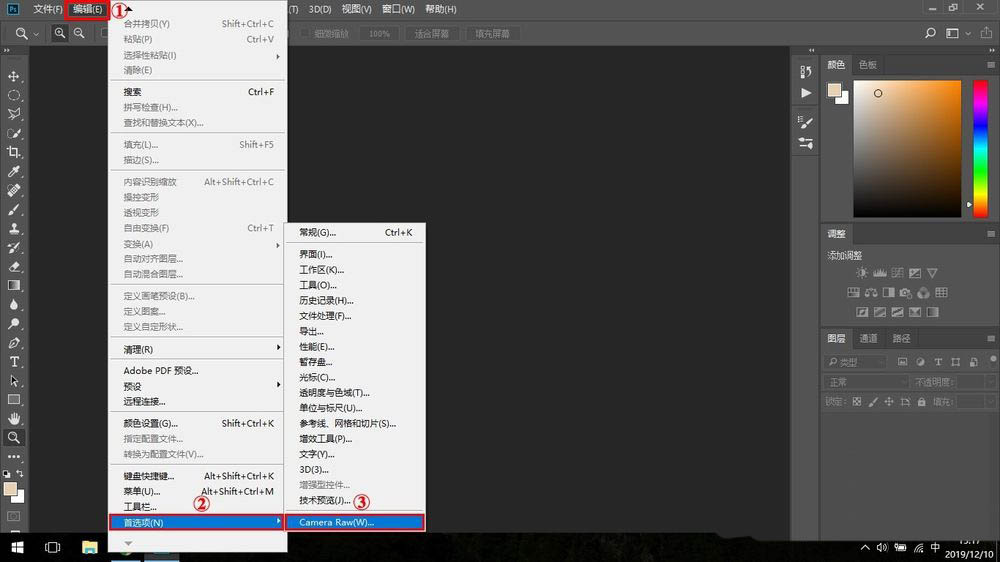The height and width of the screenshot is (562, 1000).
Task: Click 颜色设置(G)... menu entry
Action: [197, 423]
